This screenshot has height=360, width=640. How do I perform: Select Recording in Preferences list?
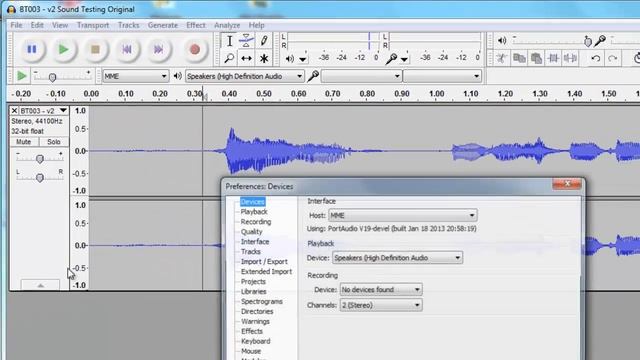tap(256, 222)
